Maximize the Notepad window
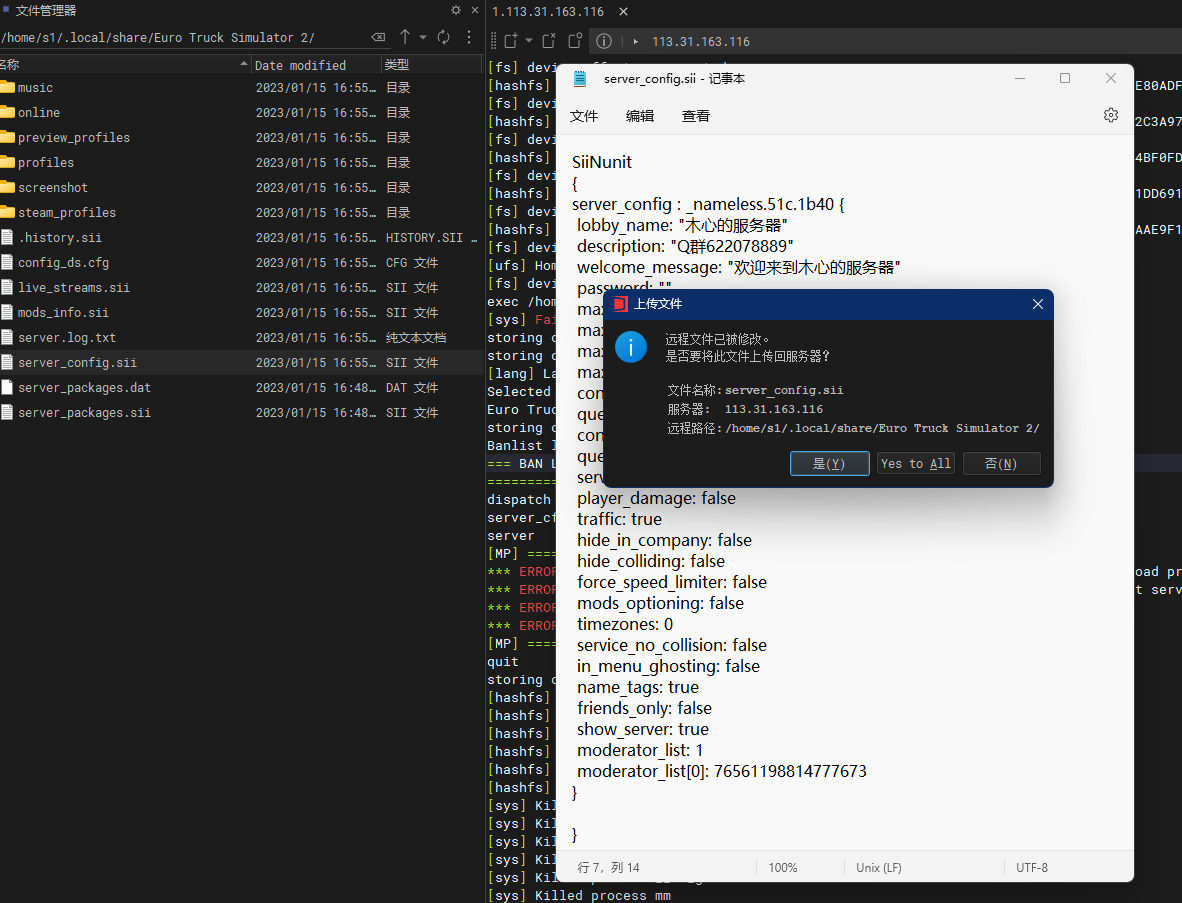 (x=1064, y=78)
